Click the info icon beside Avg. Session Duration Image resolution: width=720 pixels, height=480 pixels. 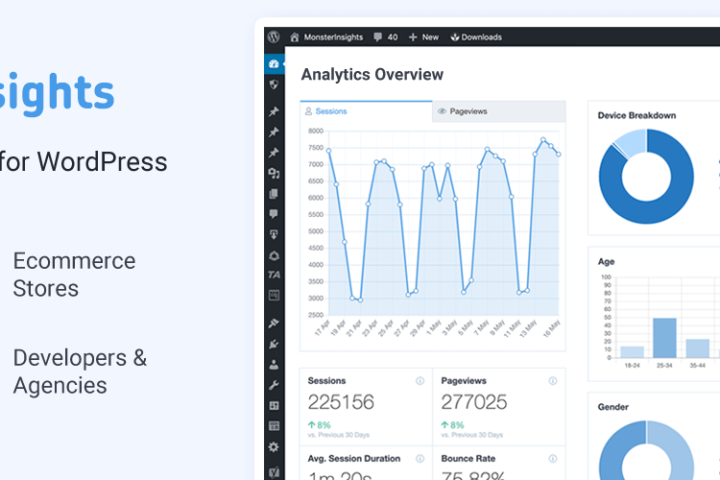[420, 458]
